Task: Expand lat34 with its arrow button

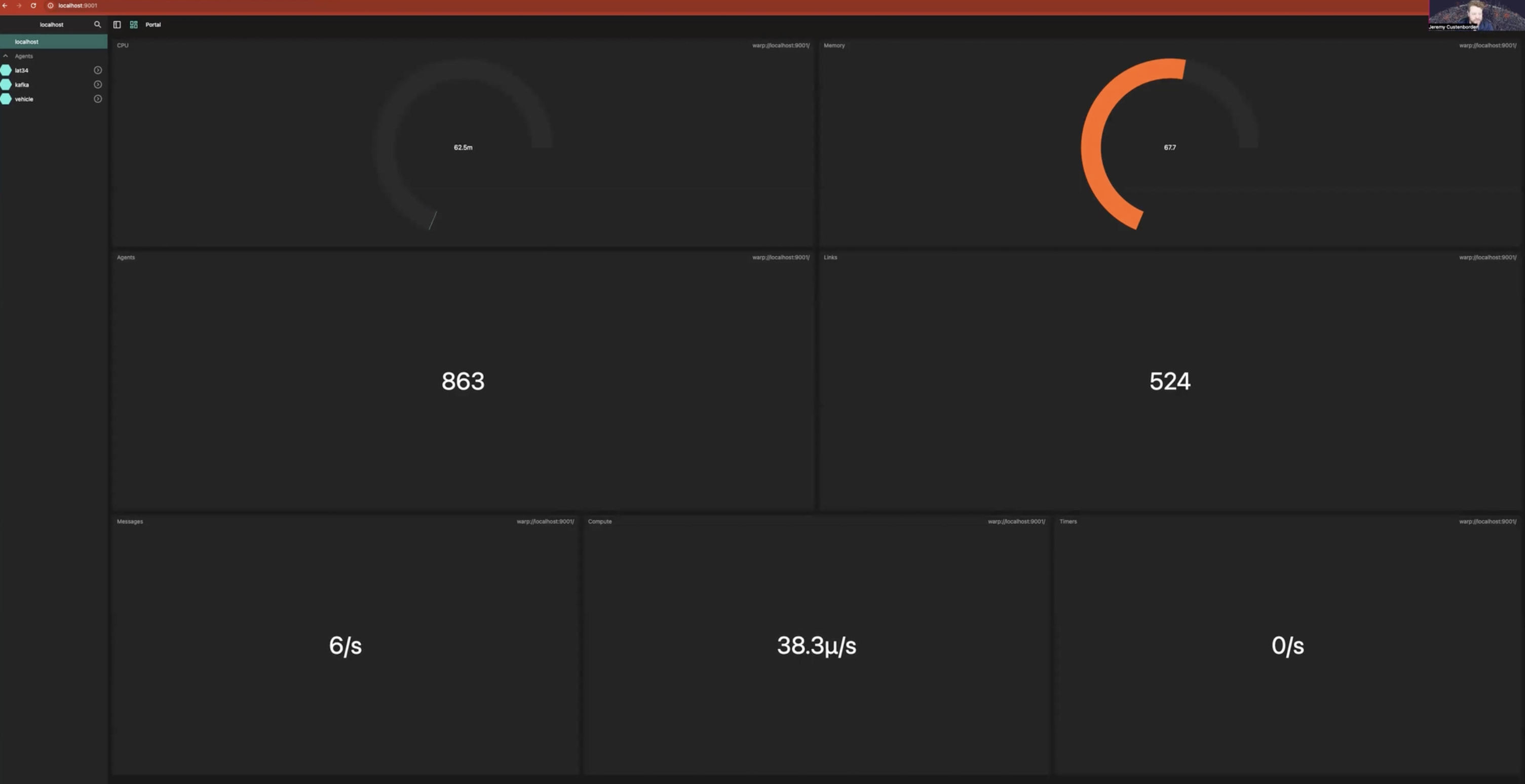Action: (98, 70)
